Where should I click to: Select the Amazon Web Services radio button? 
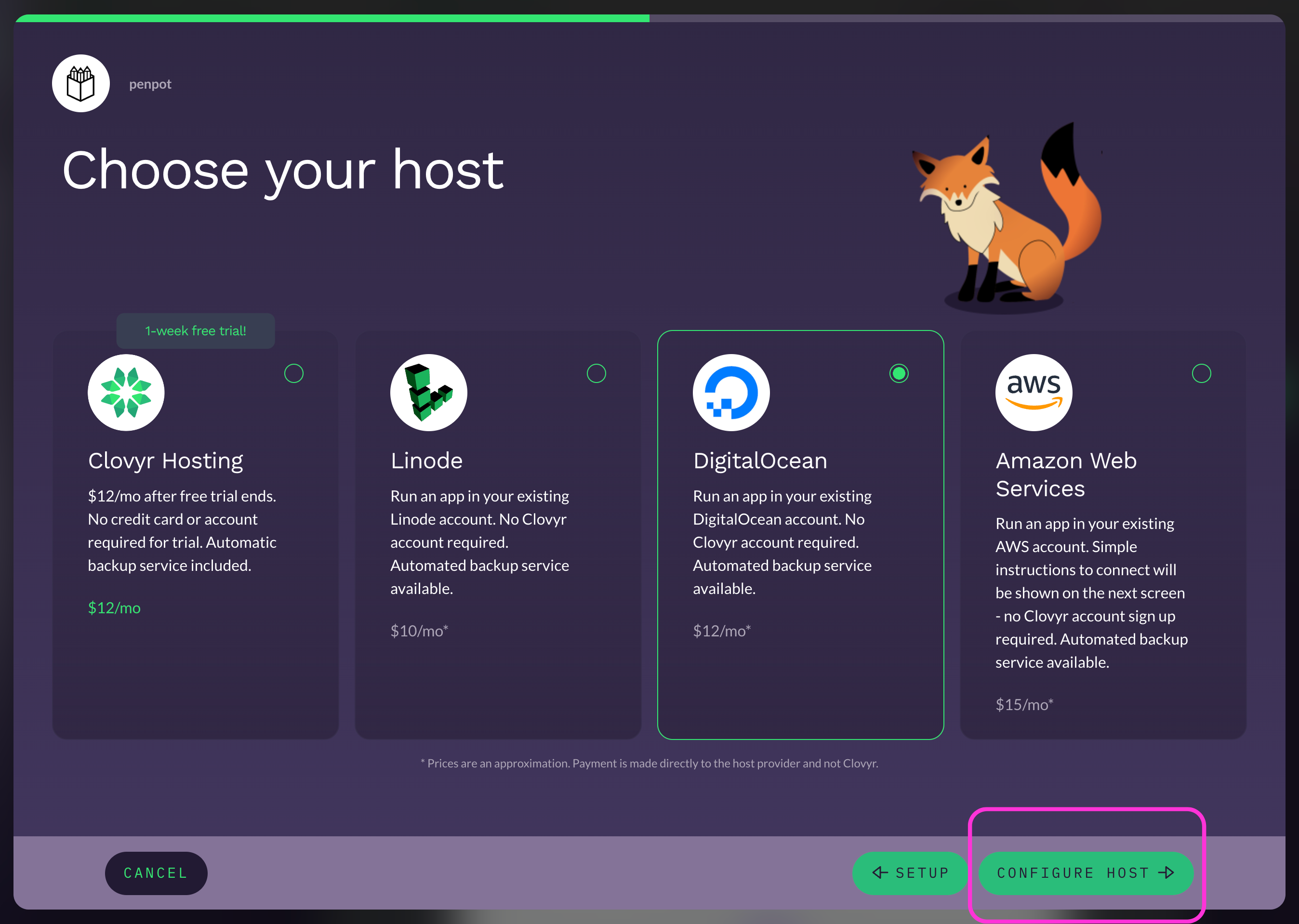click(1202, 373)
